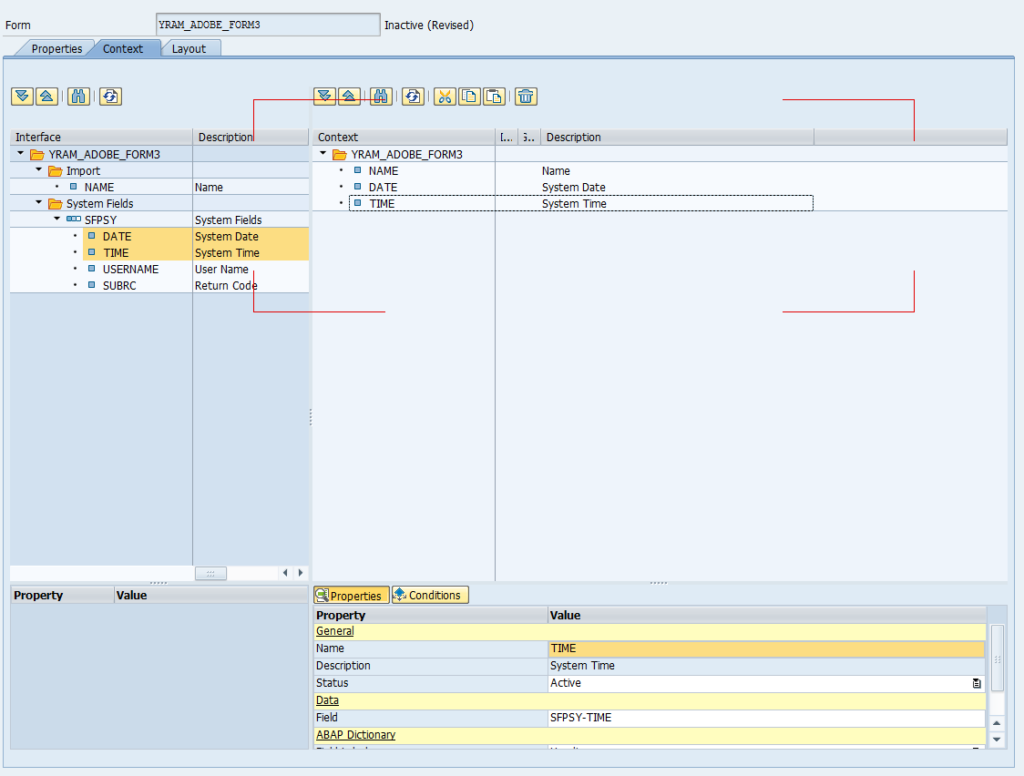Select DATE node in Context tree
The width and height of the screenshot is (1024, 776).
click(383, 187)
